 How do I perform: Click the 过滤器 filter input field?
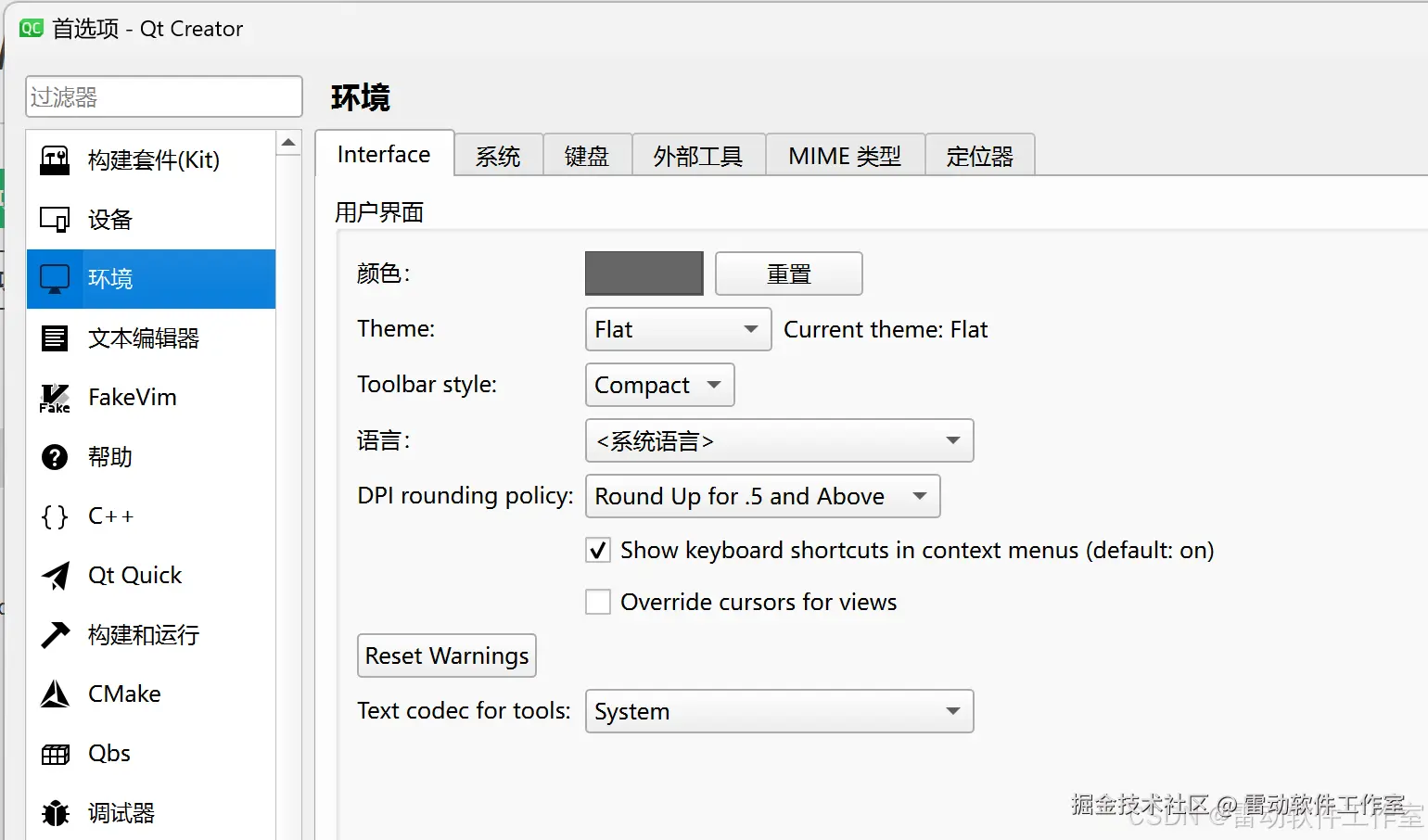(x=164, y=96)
